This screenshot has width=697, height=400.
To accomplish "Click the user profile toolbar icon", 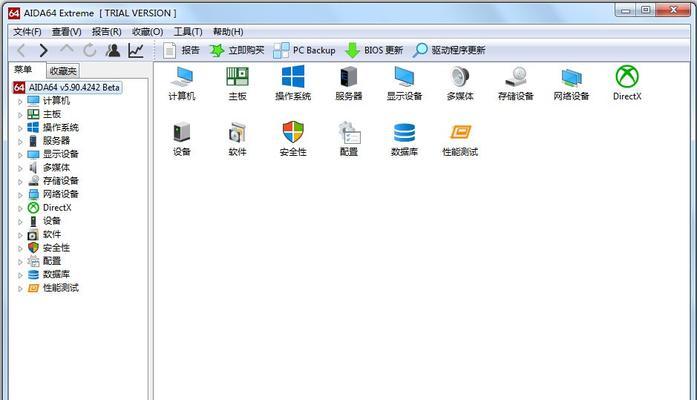I will (113, 50).
